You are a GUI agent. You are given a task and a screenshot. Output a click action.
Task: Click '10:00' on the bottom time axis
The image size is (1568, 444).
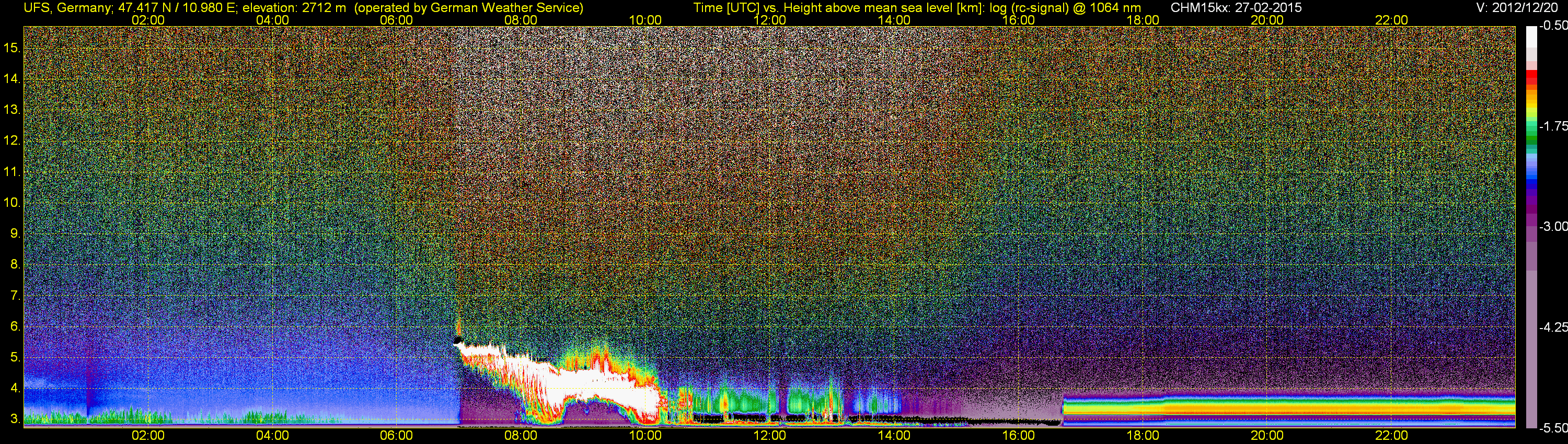645,436
